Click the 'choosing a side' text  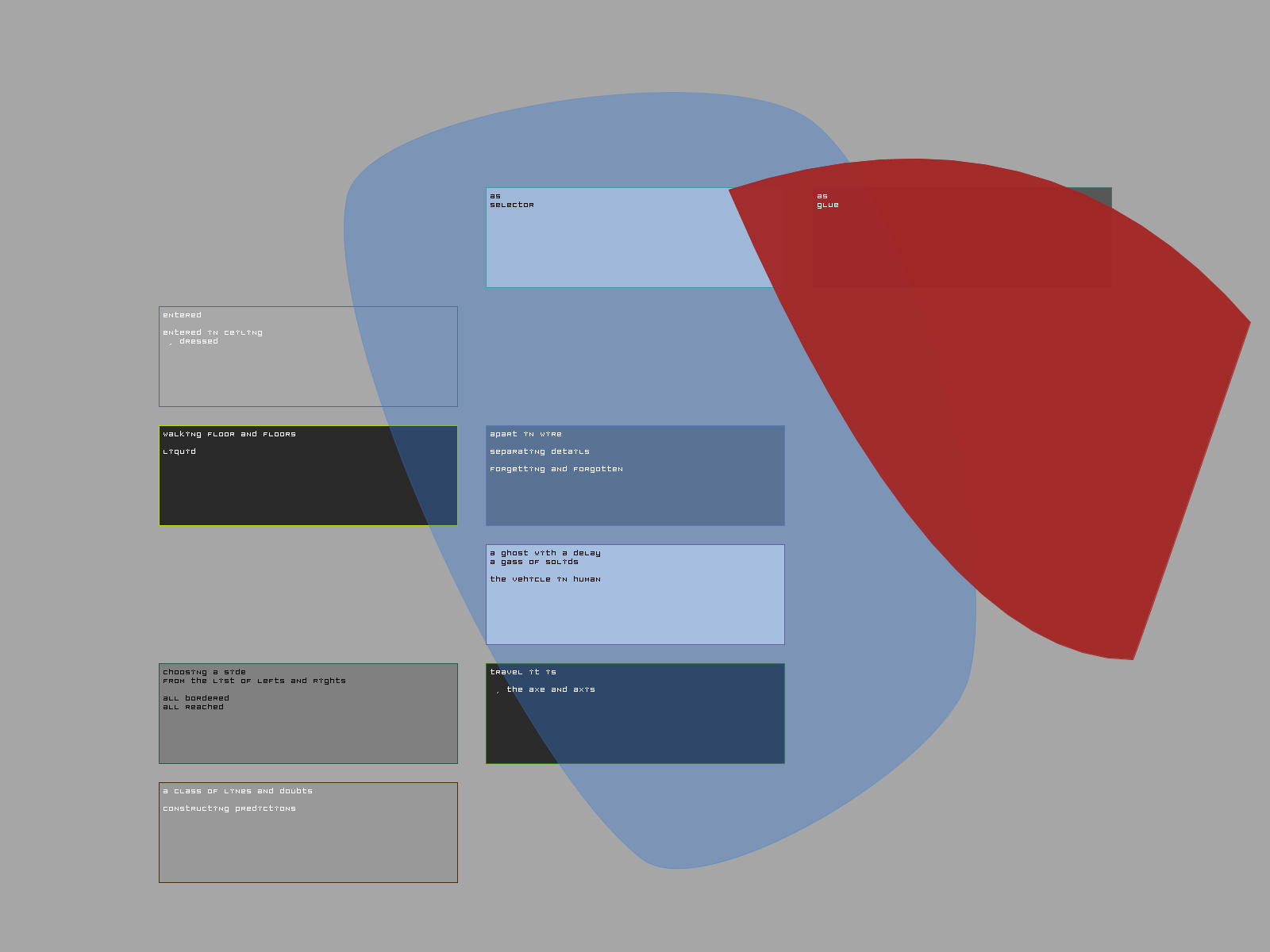click(x=204, y=672)
